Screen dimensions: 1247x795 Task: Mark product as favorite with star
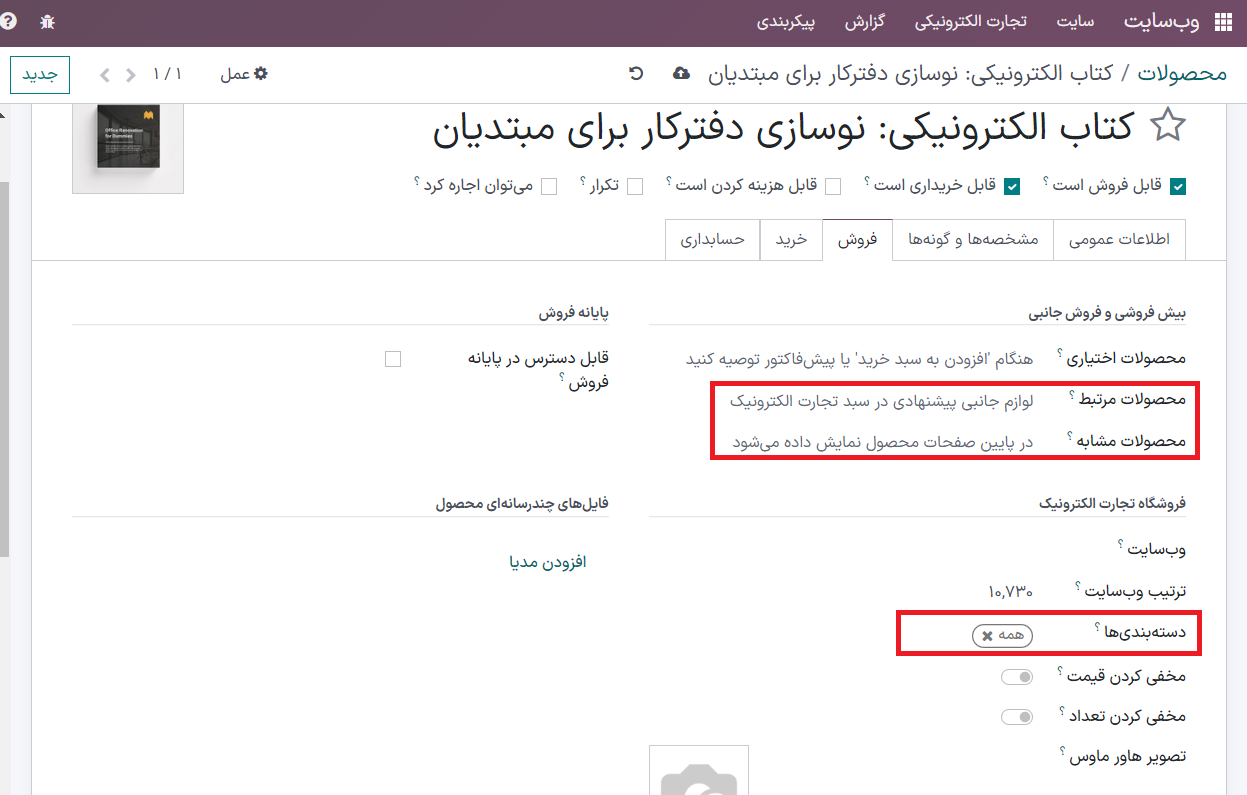1166,127
